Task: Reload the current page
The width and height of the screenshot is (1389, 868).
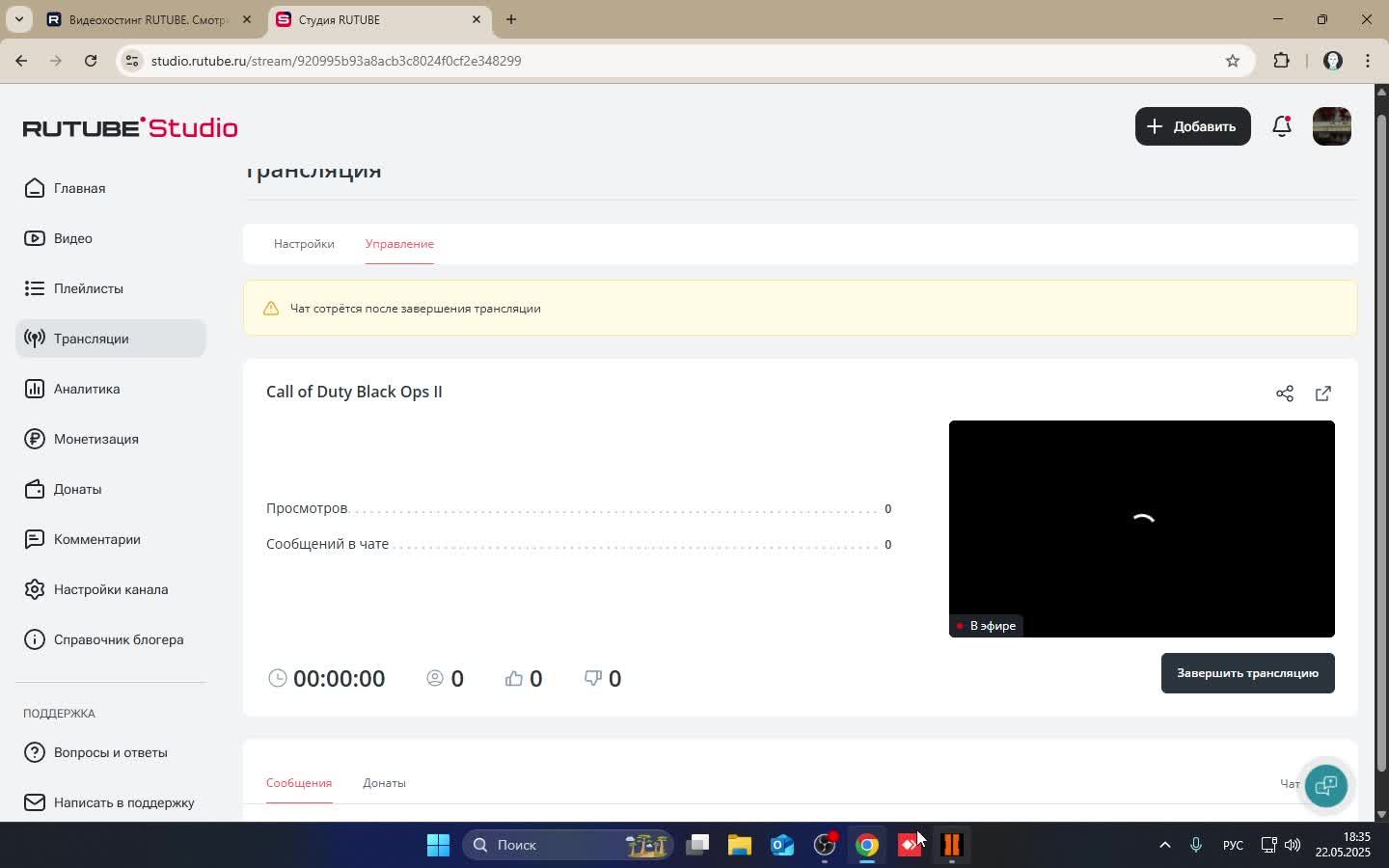Action: [x=91, y=61]
